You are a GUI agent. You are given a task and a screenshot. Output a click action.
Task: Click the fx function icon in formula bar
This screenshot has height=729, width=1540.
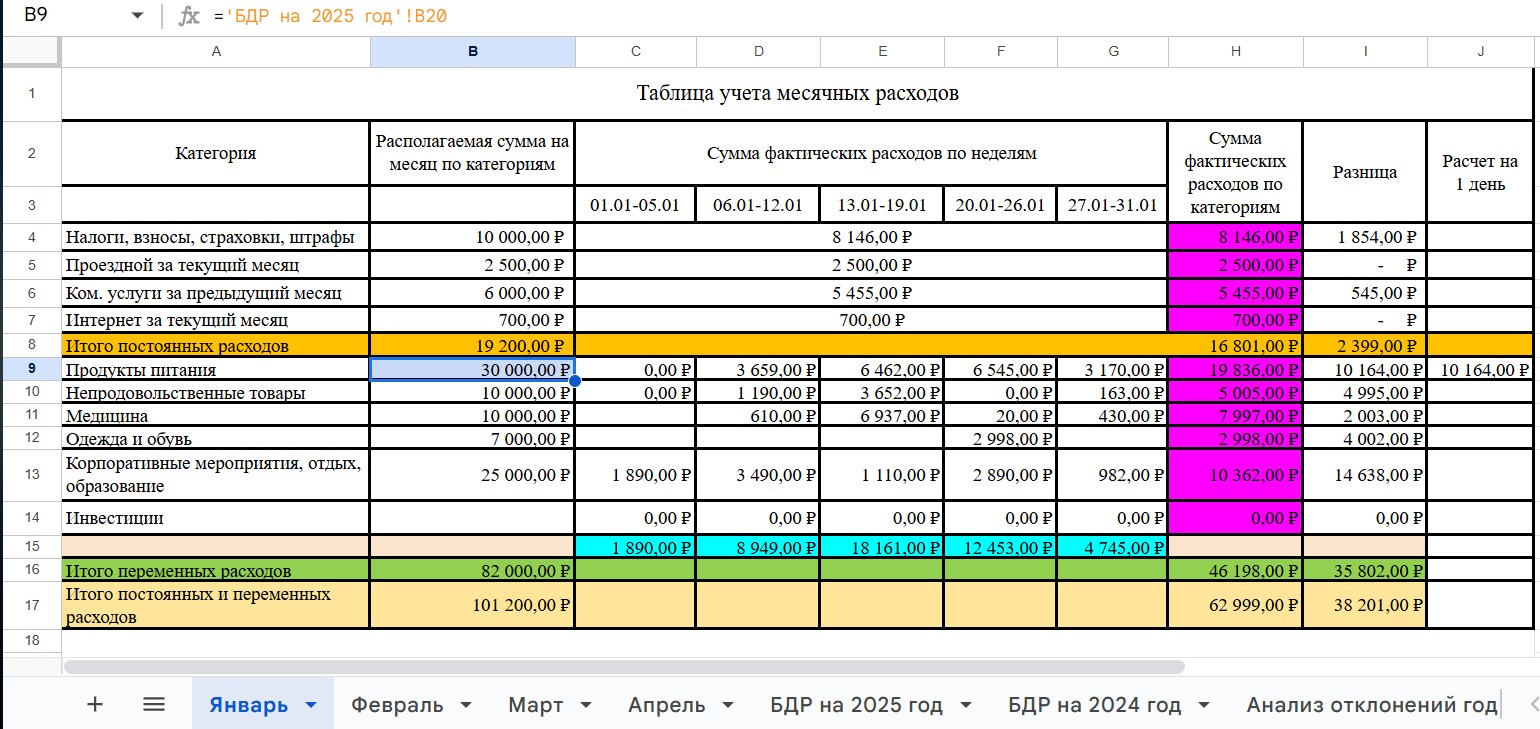point(189,16)
